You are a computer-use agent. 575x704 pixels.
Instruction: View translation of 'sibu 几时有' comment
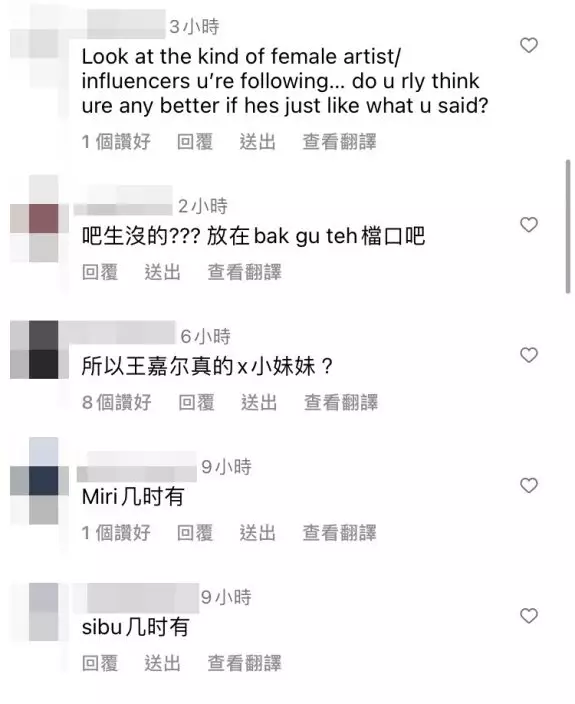pyautogui.click(x=244, y=663)
